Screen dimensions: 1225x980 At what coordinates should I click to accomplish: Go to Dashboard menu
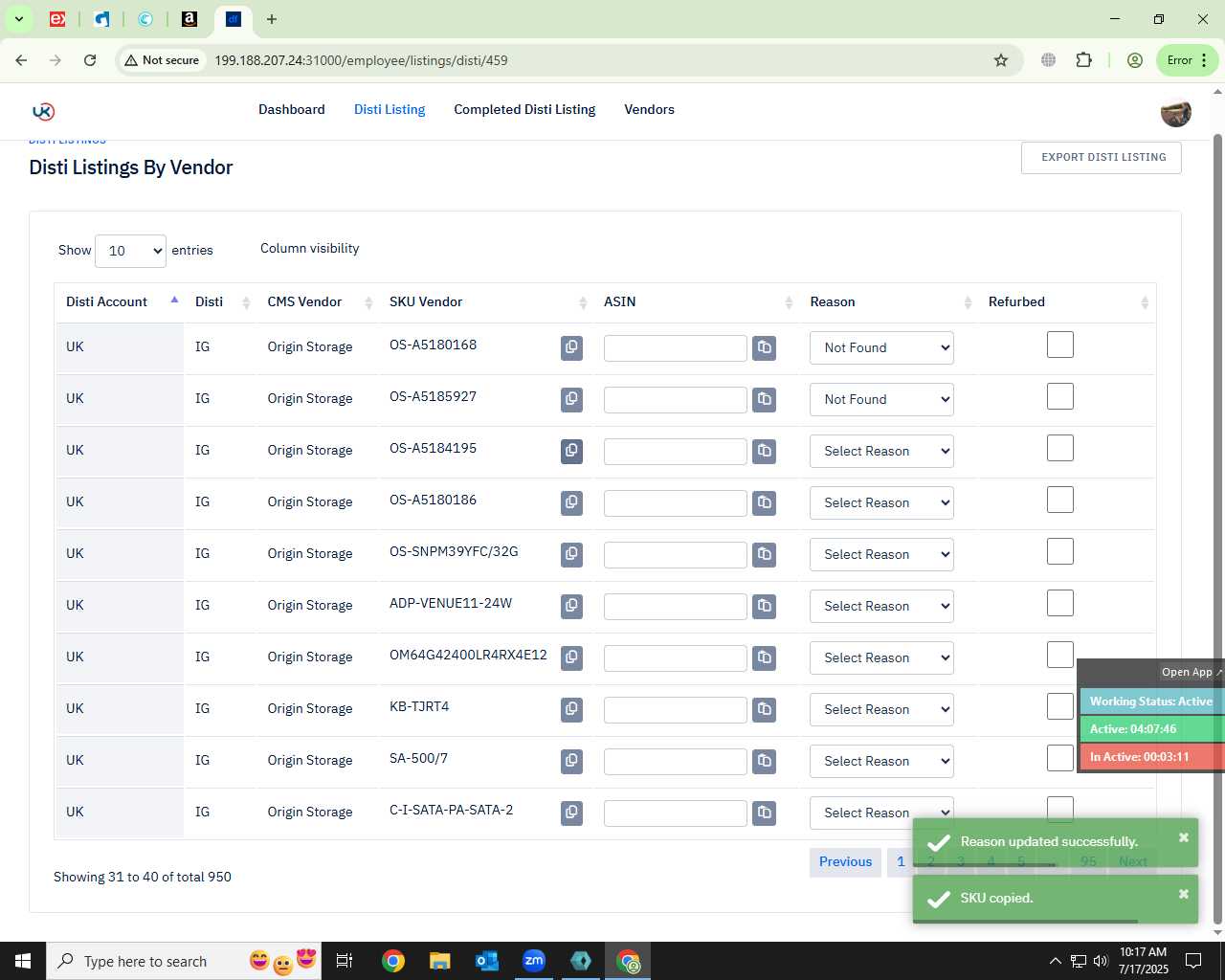(292, 109)
